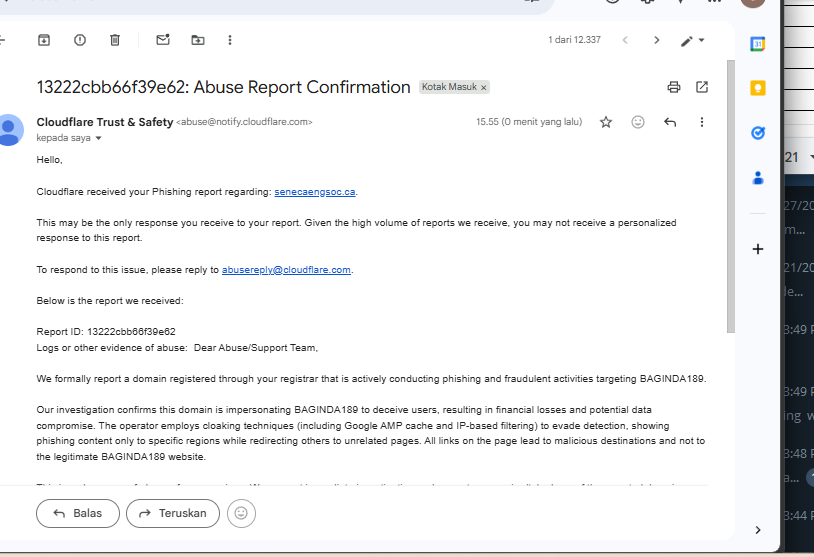This screenshot has height=557, width=814.
Task: Open the toolbar's more options menu
Action: point(230,40)
